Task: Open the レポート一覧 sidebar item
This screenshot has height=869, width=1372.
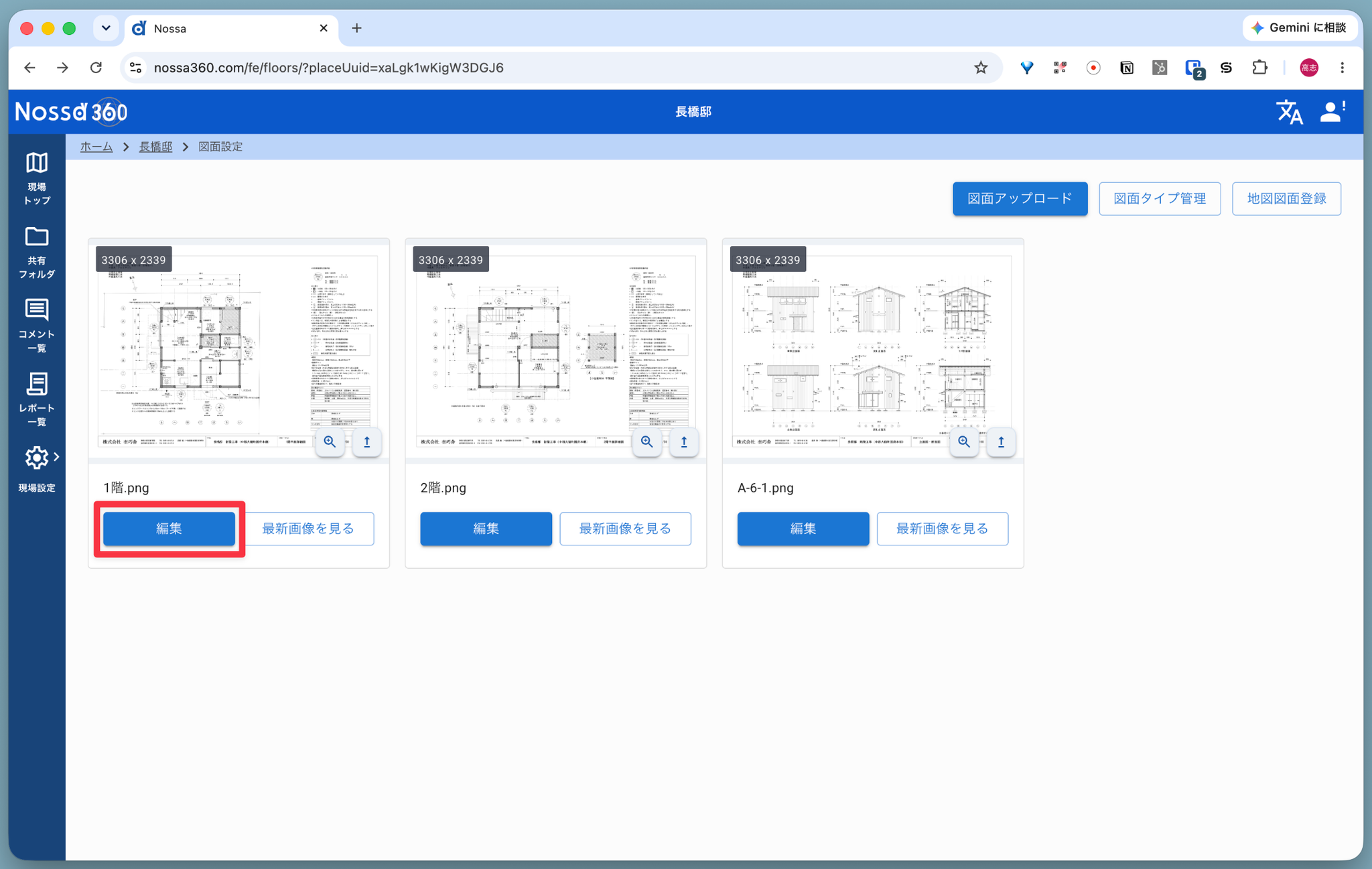Action: (37, 399)
